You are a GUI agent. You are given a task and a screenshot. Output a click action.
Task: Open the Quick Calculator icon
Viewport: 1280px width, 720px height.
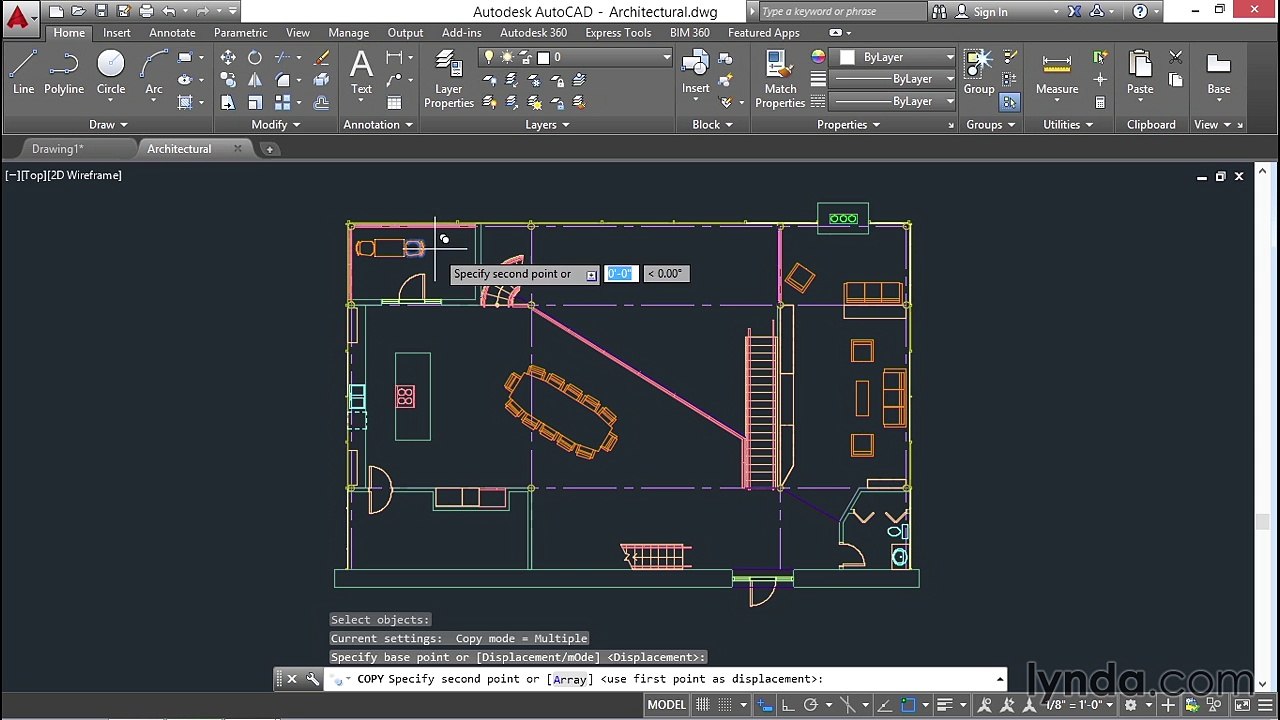(1100, 102)
